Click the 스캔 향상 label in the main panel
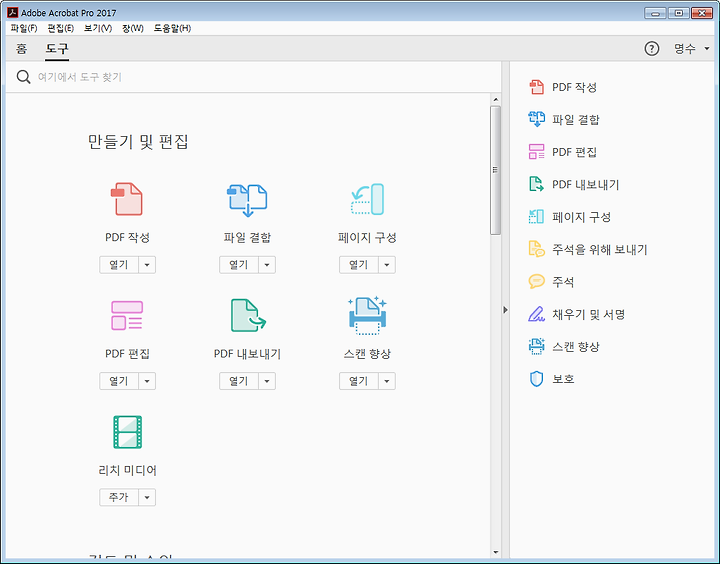The image size is (720, 564). pyautogui.click(x=367, y=354)
